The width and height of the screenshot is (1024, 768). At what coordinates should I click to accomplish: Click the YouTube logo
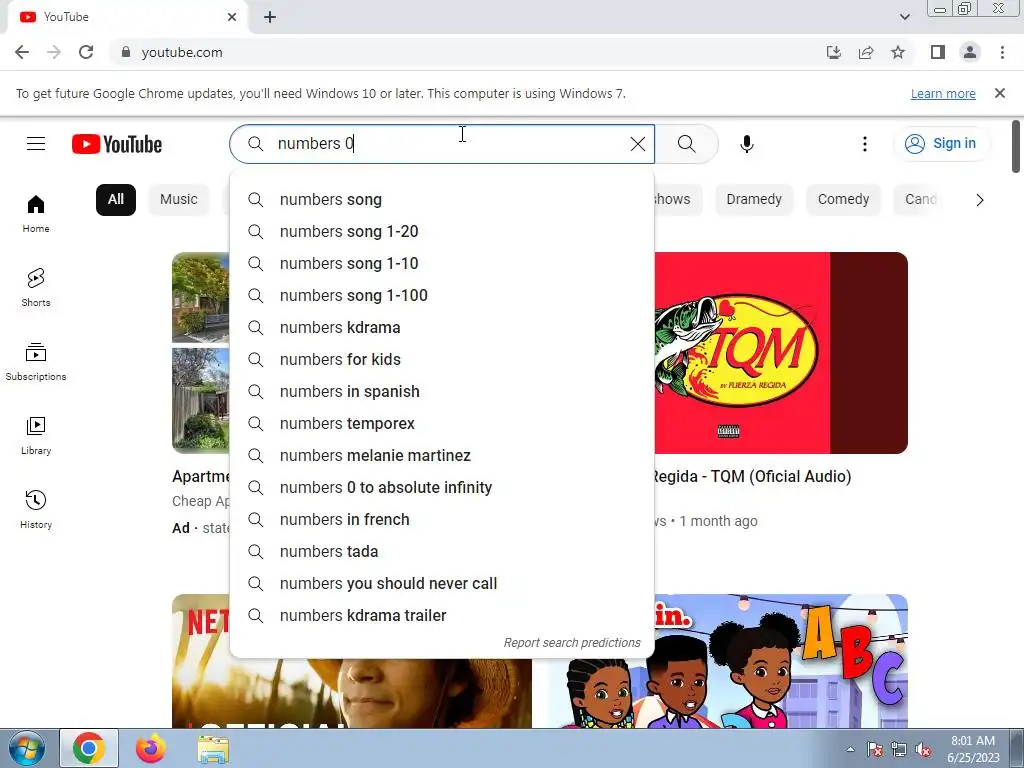(117, 144)
